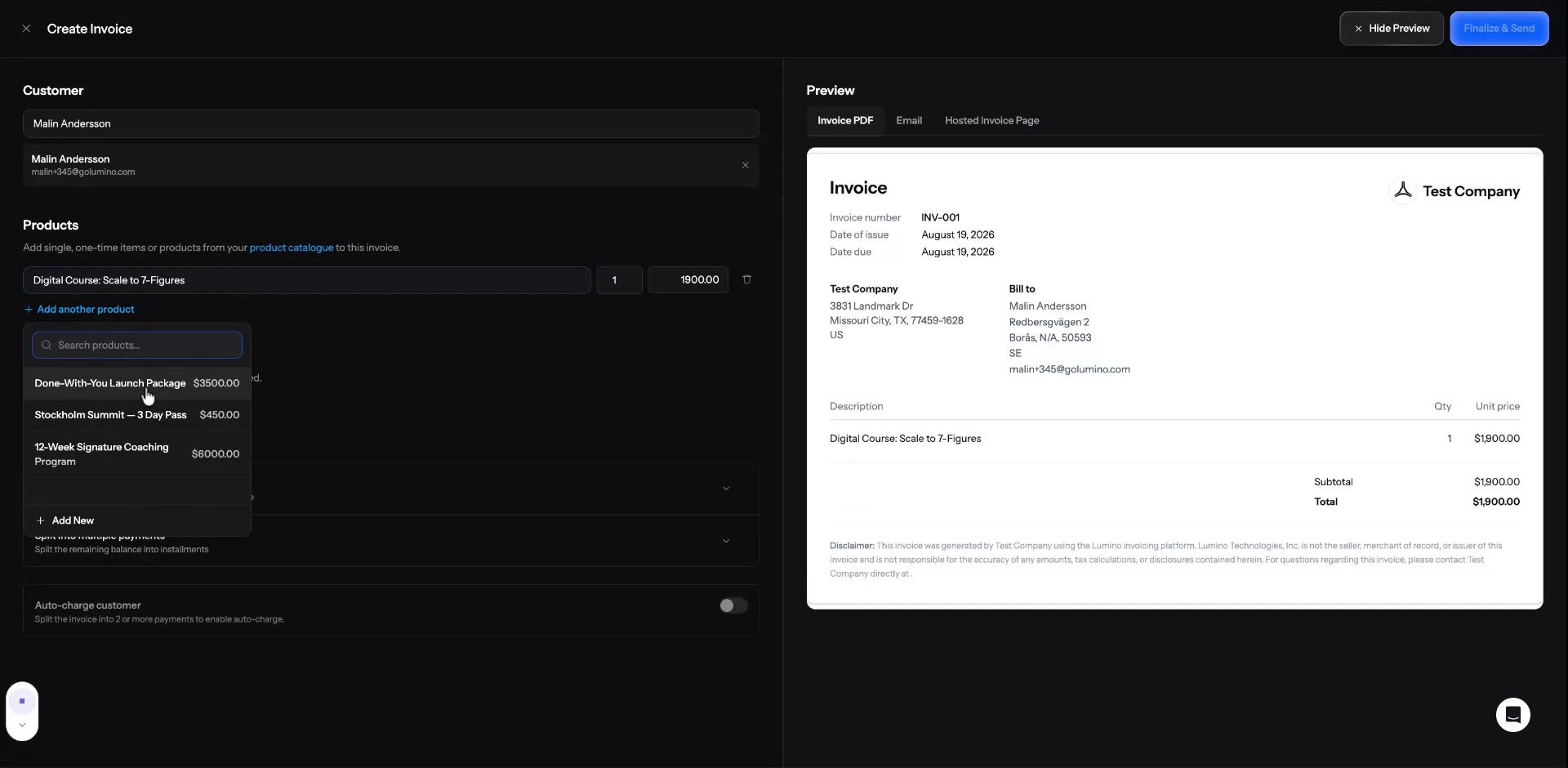
Task: Click the Total amount $1,900.00 in the preview
Action: click(1495, 502)
